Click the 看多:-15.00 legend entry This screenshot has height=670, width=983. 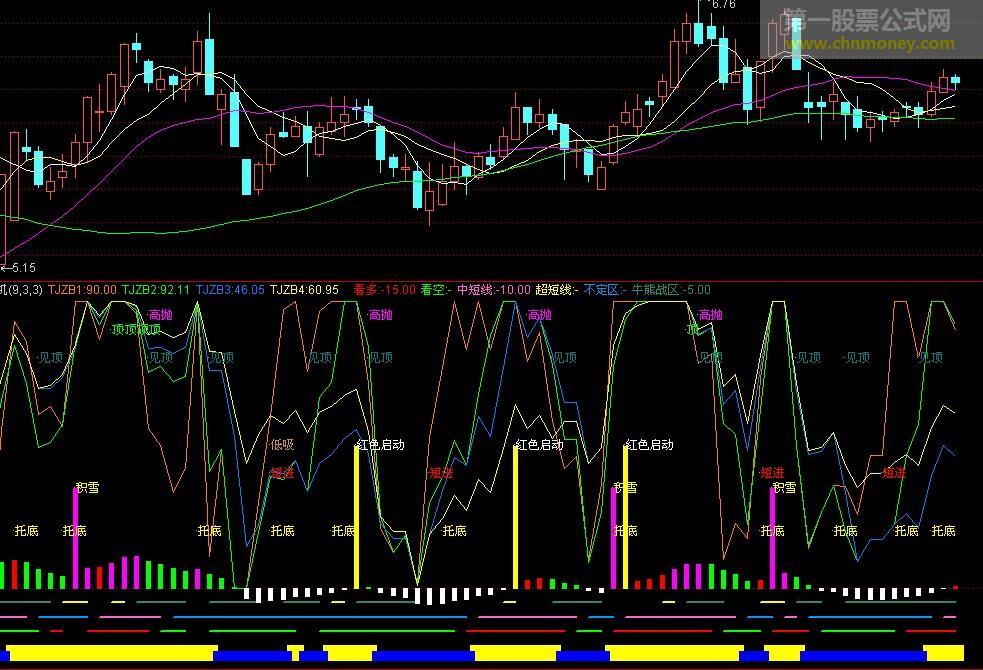pyautogui.click(x=384, y=290)
